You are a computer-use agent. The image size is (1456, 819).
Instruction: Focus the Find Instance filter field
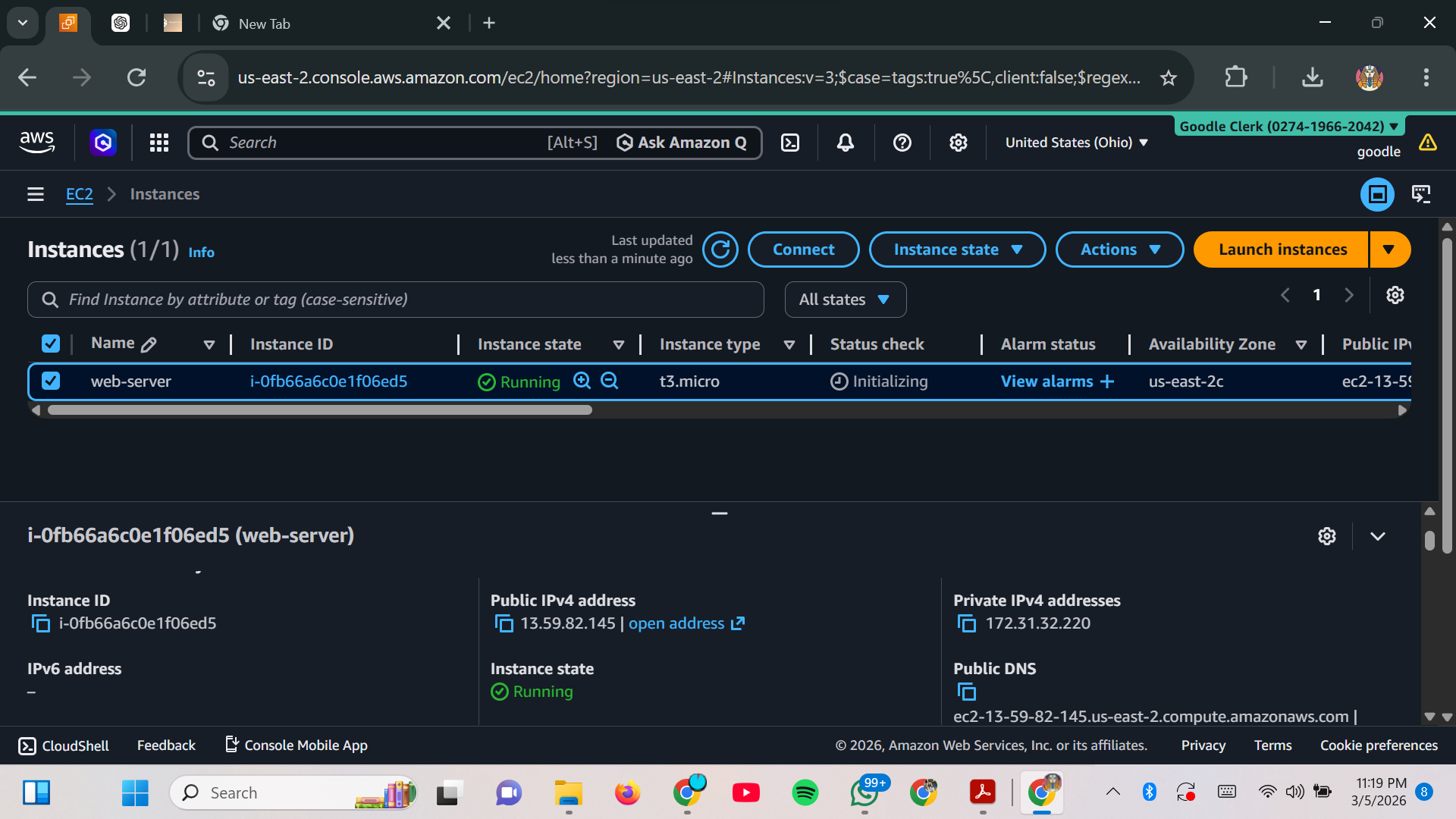(395, 300)
